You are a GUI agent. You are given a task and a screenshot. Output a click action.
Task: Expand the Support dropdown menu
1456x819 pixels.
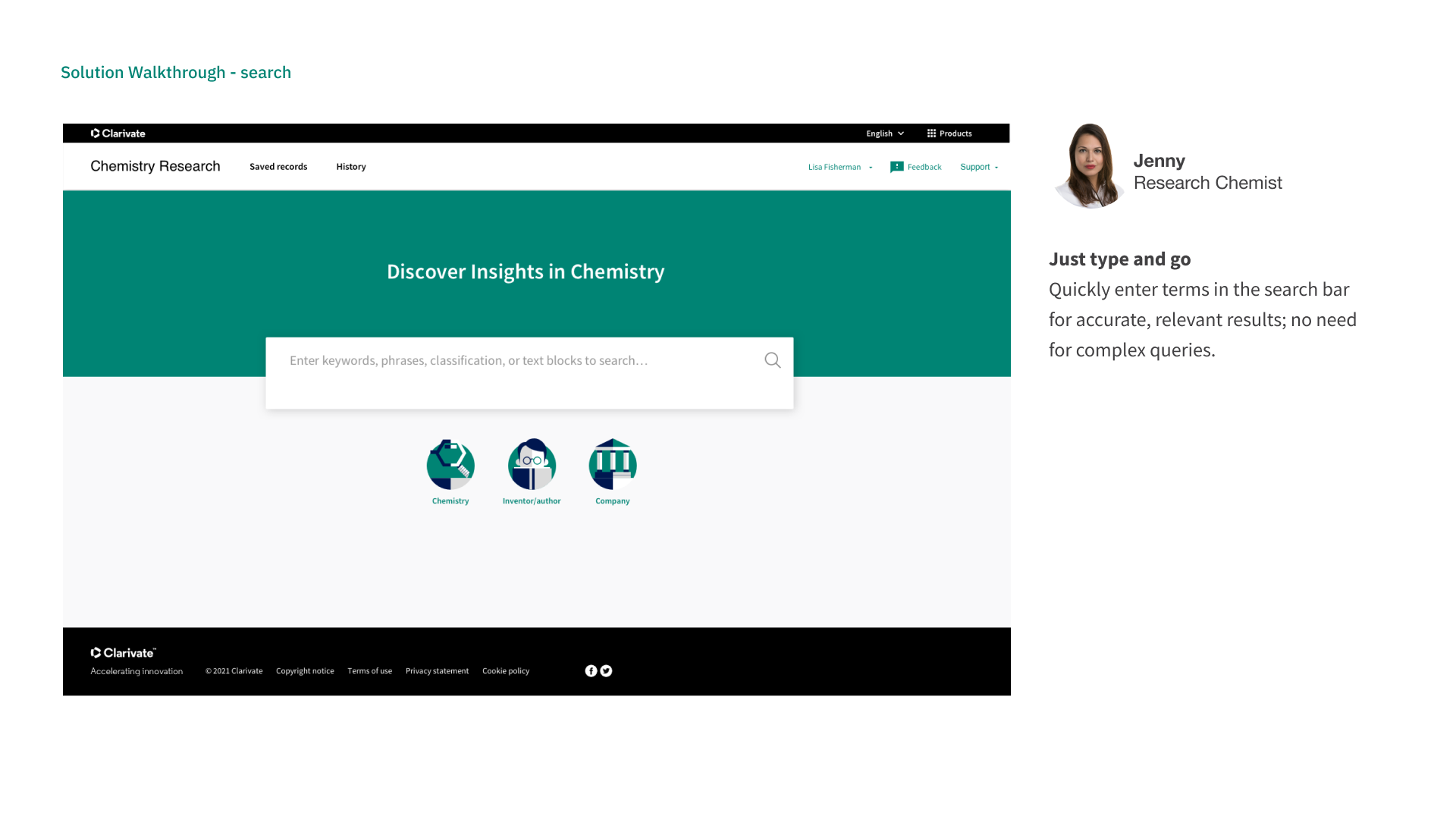coord(978,167)
